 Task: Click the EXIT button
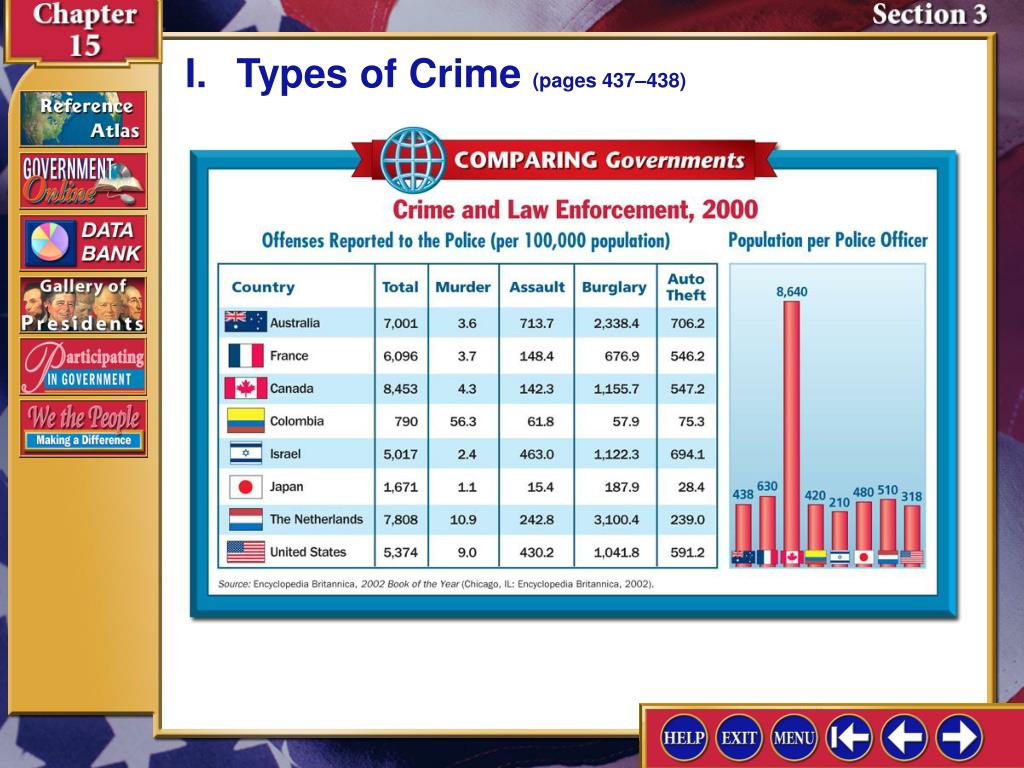click(739, 738)
